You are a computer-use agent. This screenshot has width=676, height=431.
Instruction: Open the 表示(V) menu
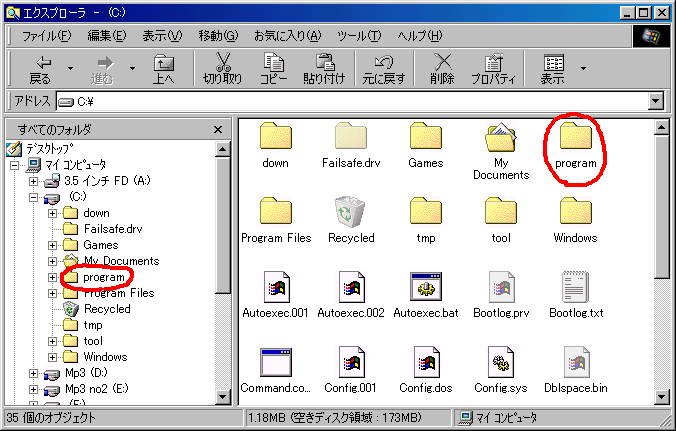[162, 36]
